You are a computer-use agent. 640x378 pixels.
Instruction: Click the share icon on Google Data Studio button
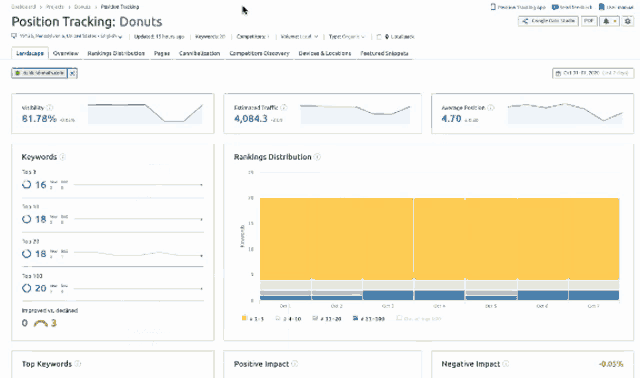click(x=525, y=21)
